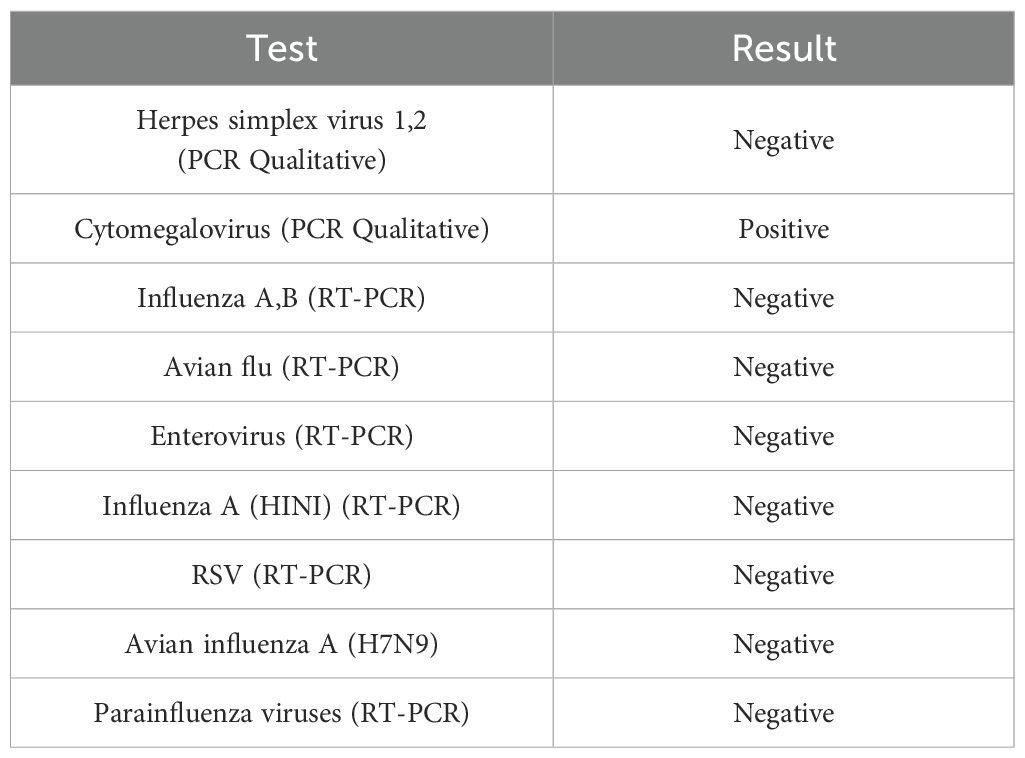Select the Cytomegalovirus (PCR Qualitative) cell
Image resolution: width=1025 pixels, height=758 pixels.
(282, 229)
